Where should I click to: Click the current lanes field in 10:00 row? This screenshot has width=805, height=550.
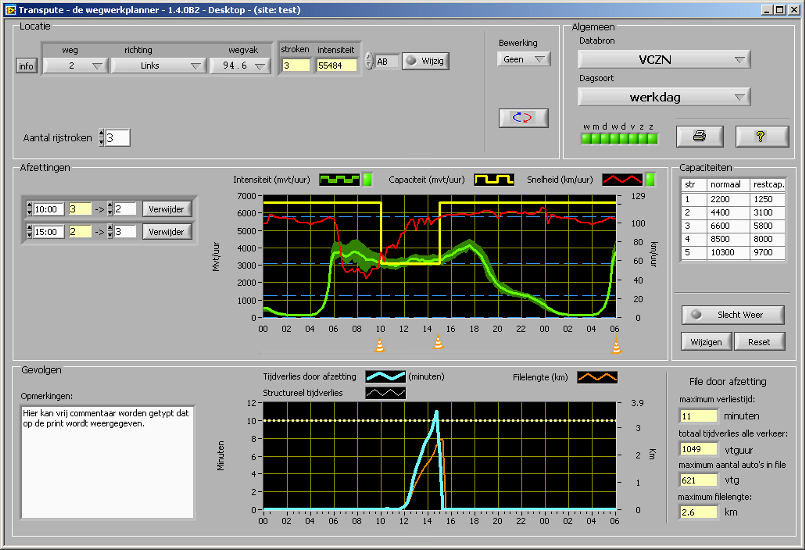click(80, 209)
